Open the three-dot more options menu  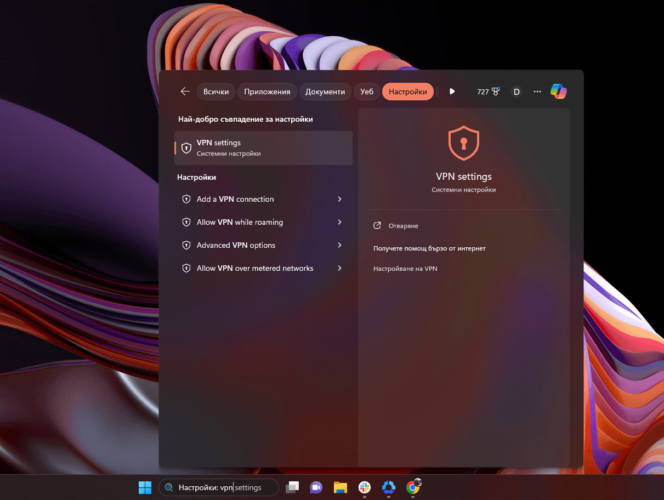click(537, 91)
